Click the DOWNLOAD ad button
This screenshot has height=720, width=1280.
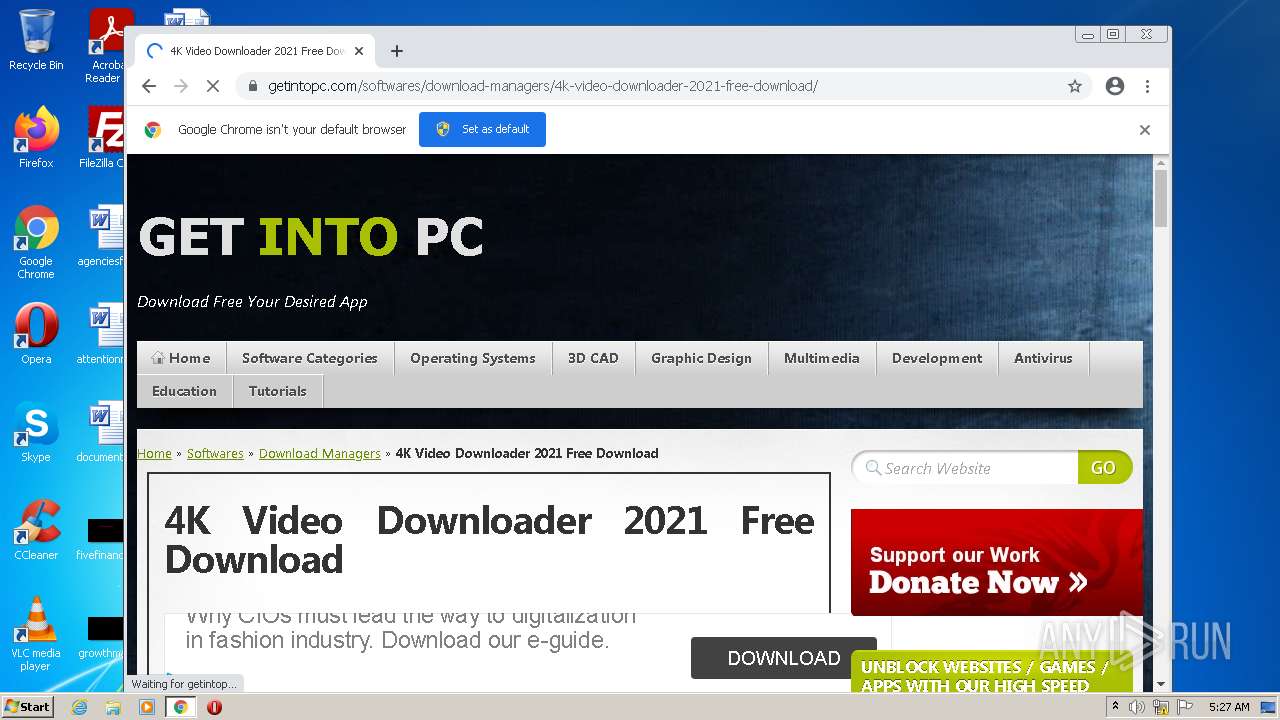pos(784,658)
